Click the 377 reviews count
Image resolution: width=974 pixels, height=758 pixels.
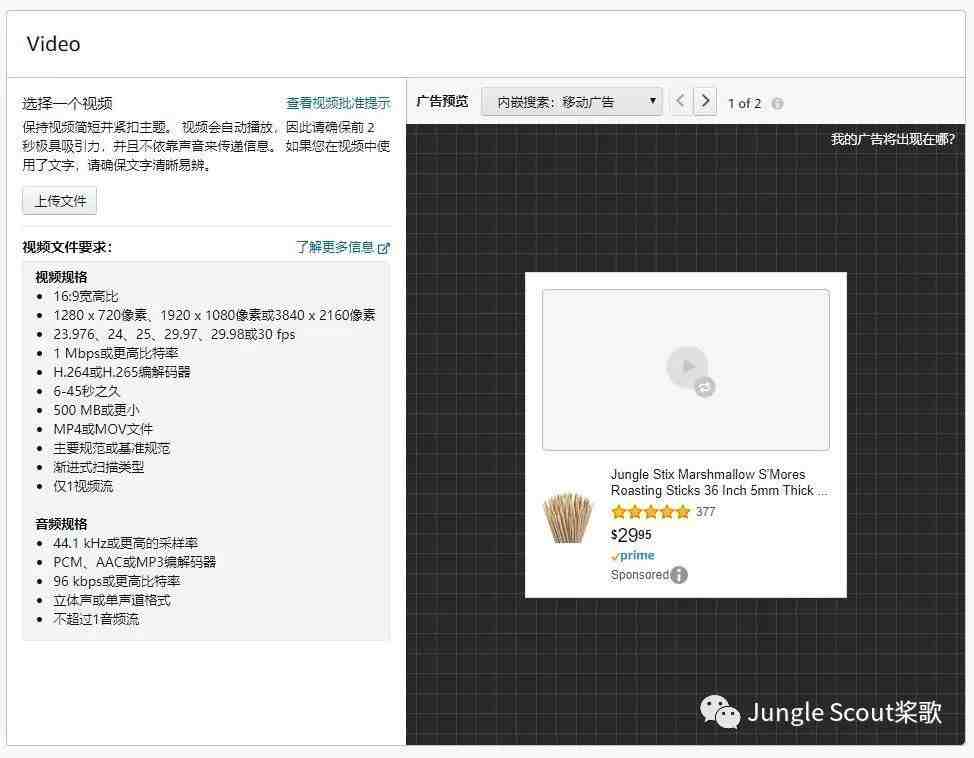[x=706, y=512]
